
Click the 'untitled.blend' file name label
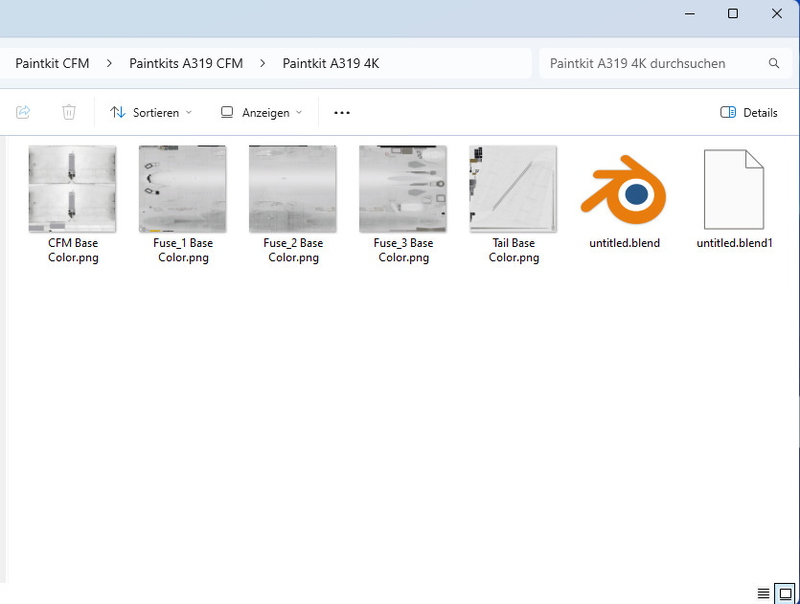pyautogui.click(x=624, y=243)
